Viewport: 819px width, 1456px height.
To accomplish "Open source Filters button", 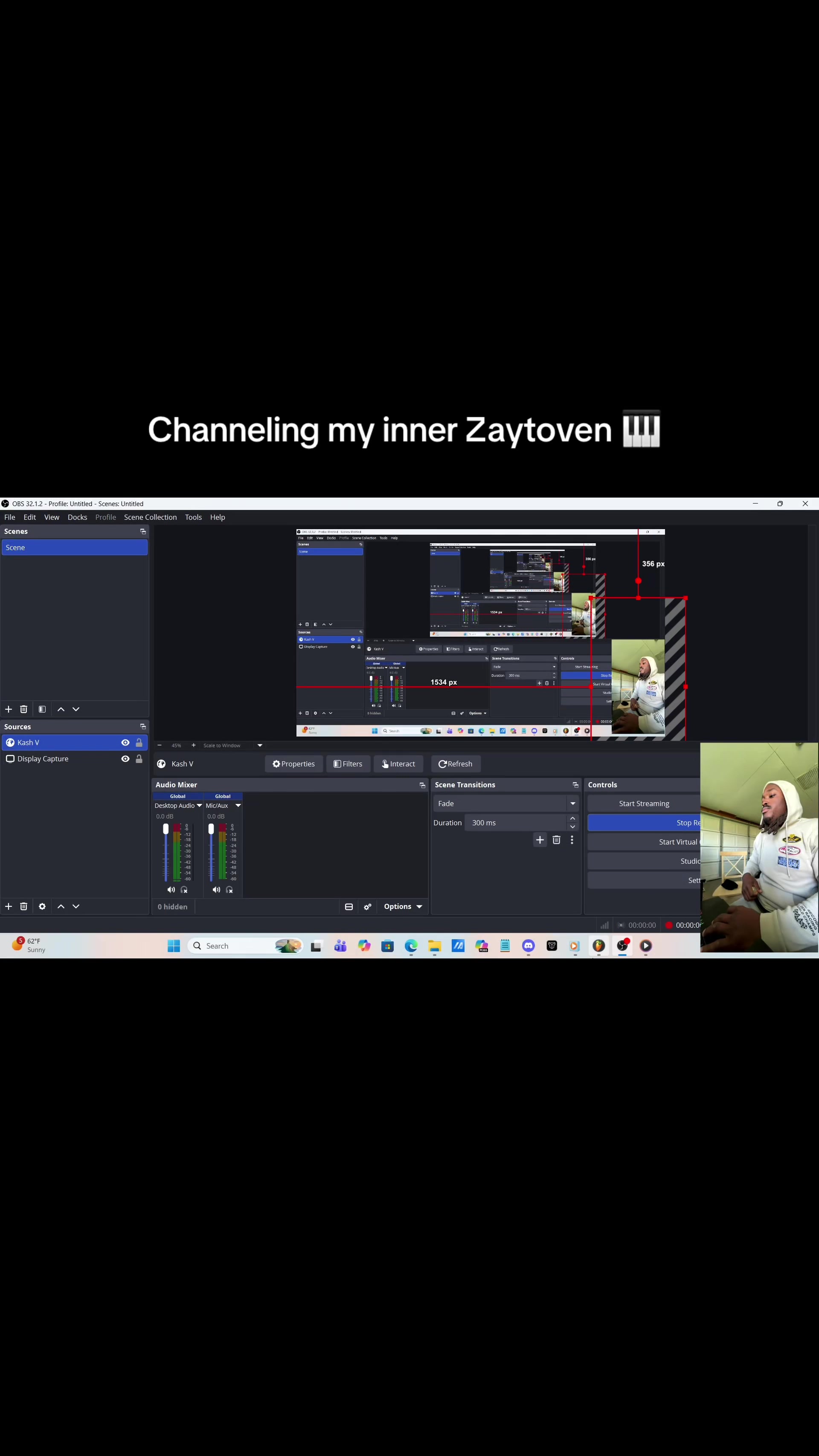I will point(348,763).
